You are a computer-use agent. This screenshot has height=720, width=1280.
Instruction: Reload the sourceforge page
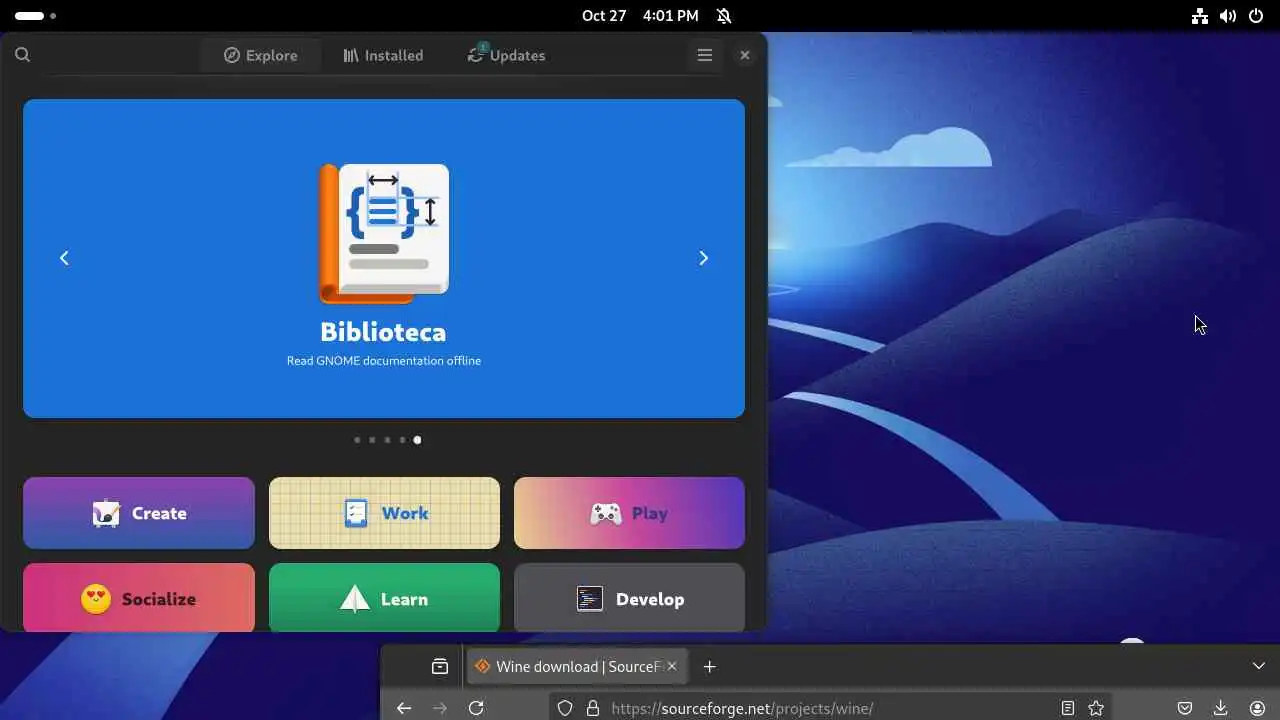[x=476, y=708]
